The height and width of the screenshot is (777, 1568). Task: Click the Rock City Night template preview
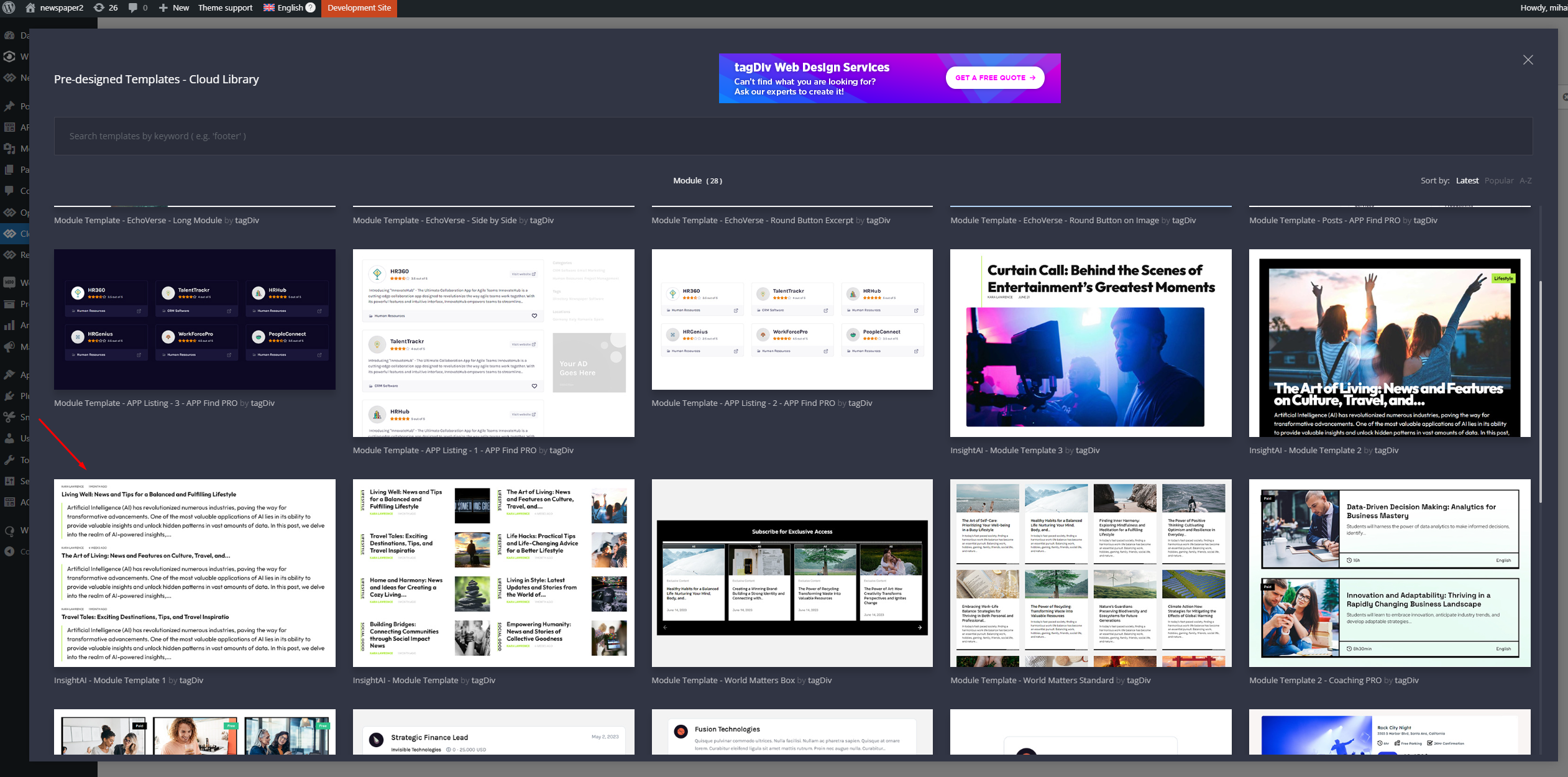pos(1390,732)
